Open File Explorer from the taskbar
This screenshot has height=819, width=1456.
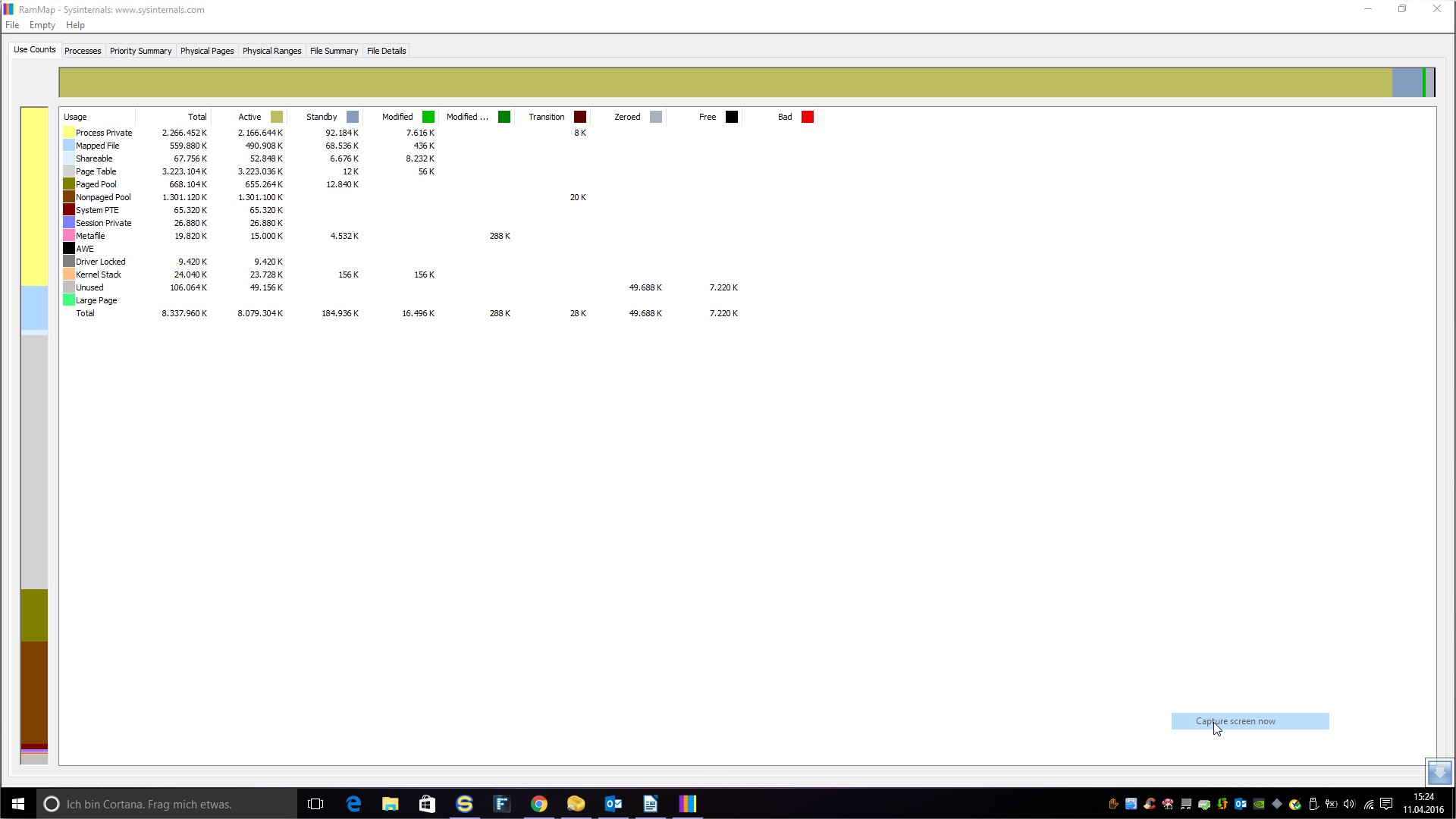(390, 804)
